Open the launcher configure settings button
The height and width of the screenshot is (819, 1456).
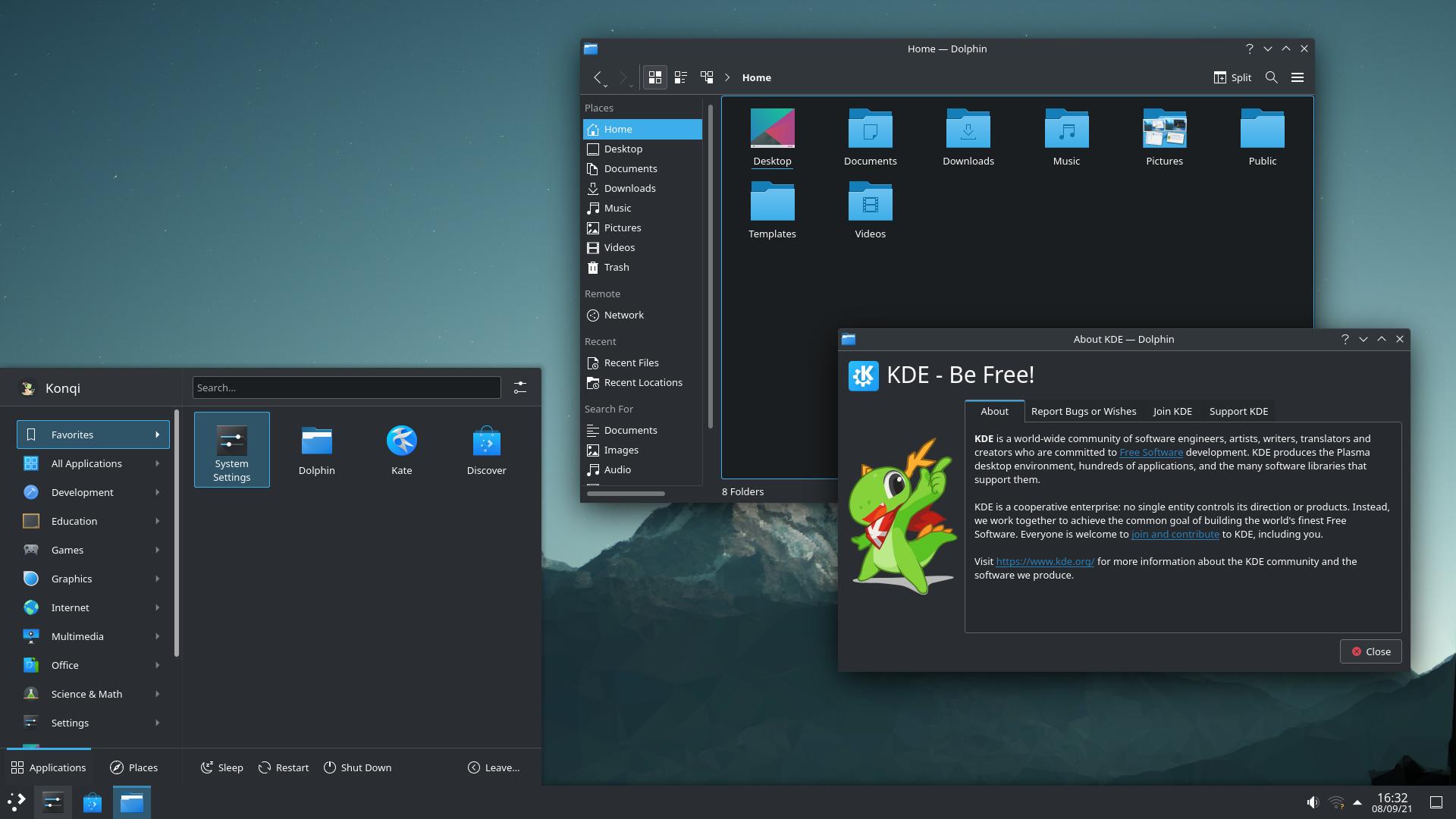[x=520, y=388]
